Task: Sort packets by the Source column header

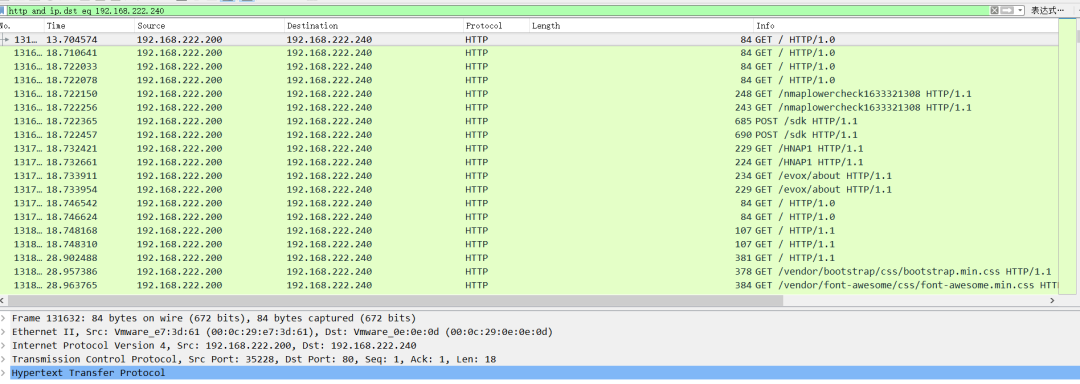Action: pyautogui.click(x=209, y=25)
